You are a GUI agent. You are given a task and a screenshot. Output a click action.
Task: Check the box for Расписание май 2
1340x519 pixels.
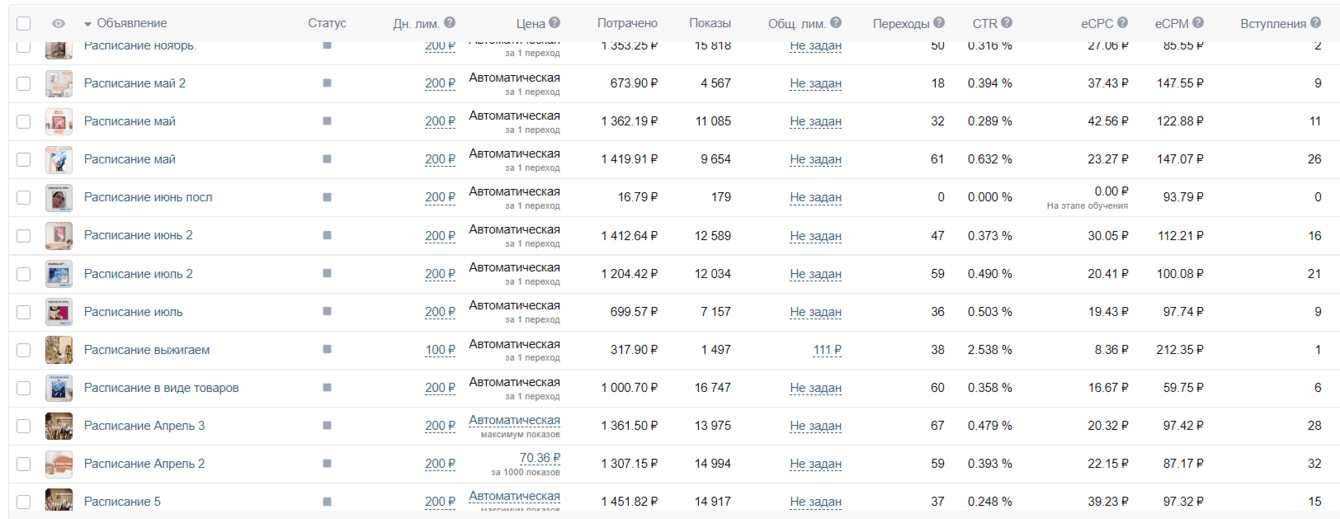24,84
